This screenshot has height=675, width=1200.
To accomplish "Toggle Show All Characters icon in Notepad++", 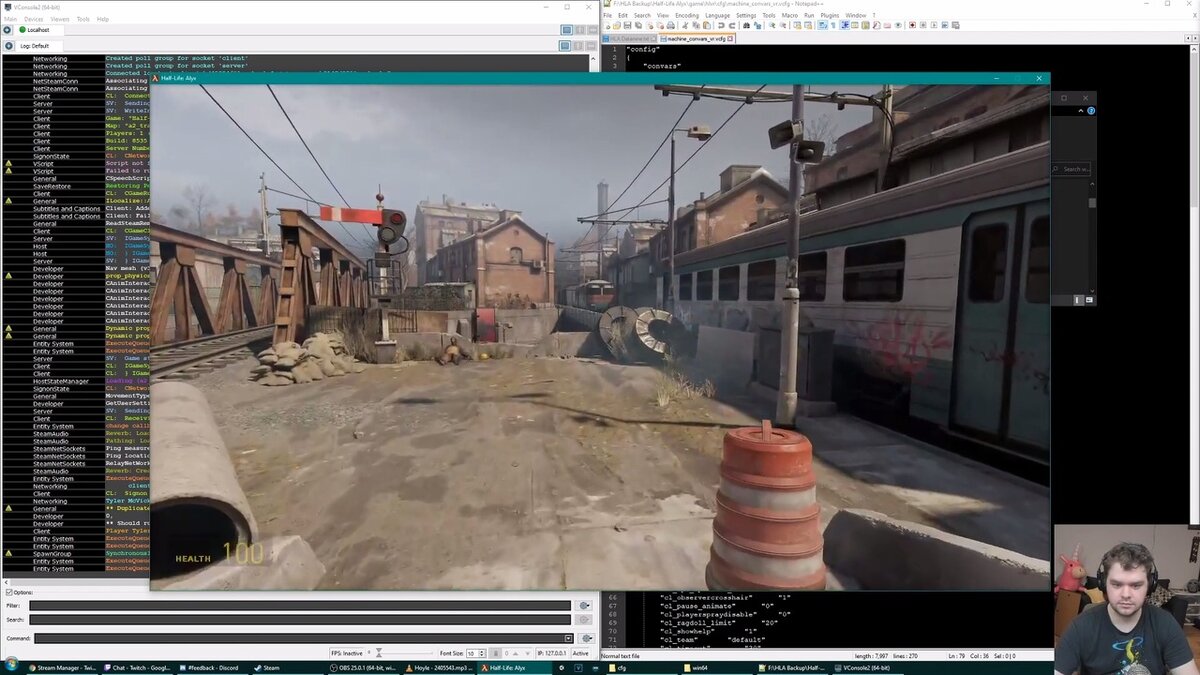I will click(833, 25).
